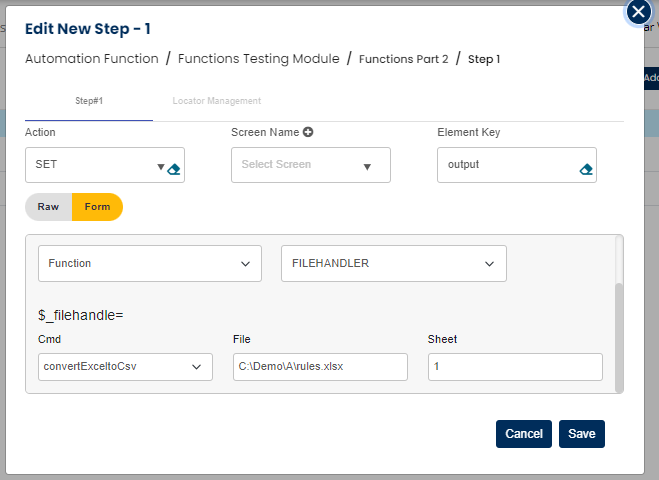Open the Locator Management tab
Viewport: 659px width, 480px height.
pos(216,101)
